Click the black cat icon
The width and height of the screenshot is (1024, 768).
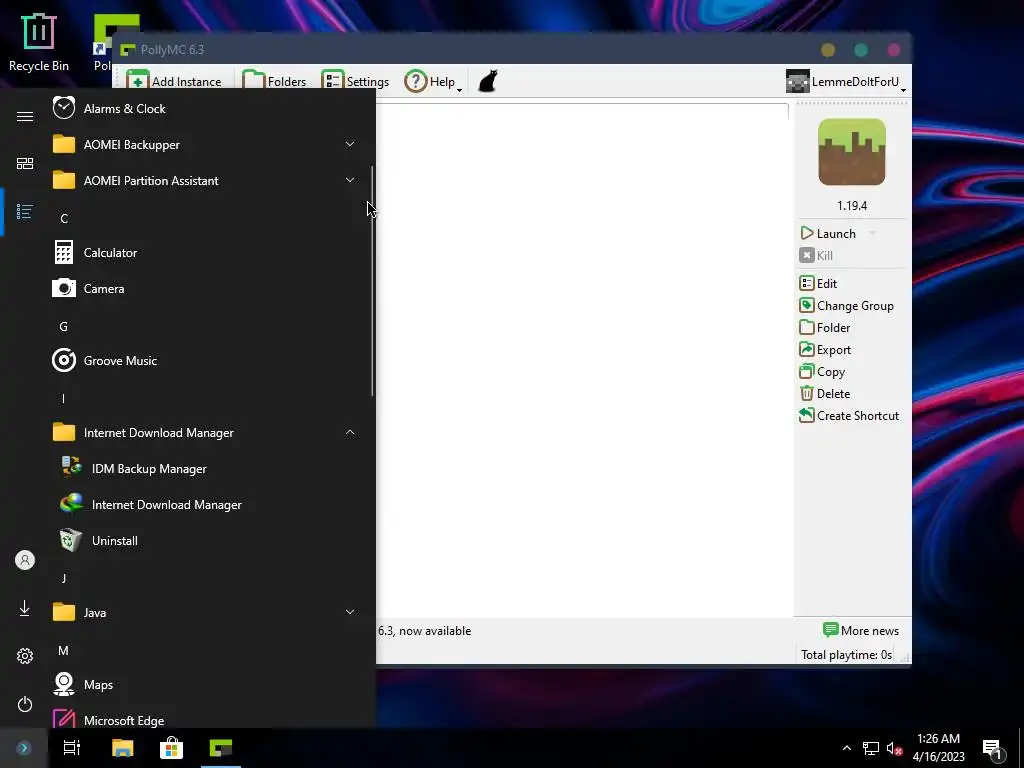488,81
